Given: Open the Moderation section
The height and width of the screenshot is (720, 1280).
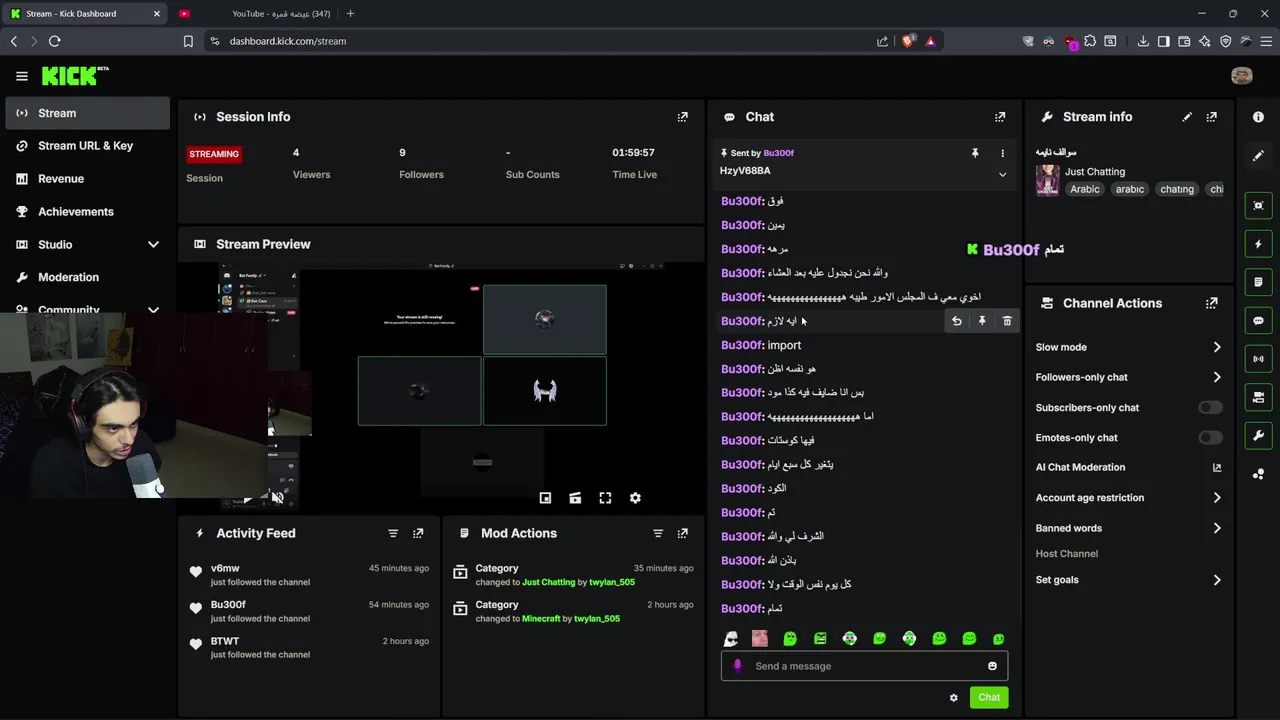Looking at the screenshot, I should pos(87,277).
